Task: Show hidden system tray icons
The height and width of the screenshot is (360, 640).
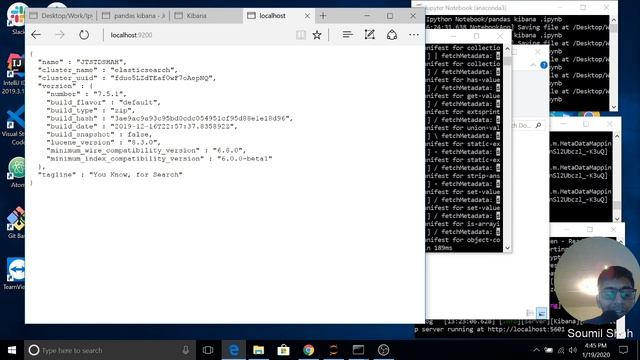Action: tap(536, 350)
